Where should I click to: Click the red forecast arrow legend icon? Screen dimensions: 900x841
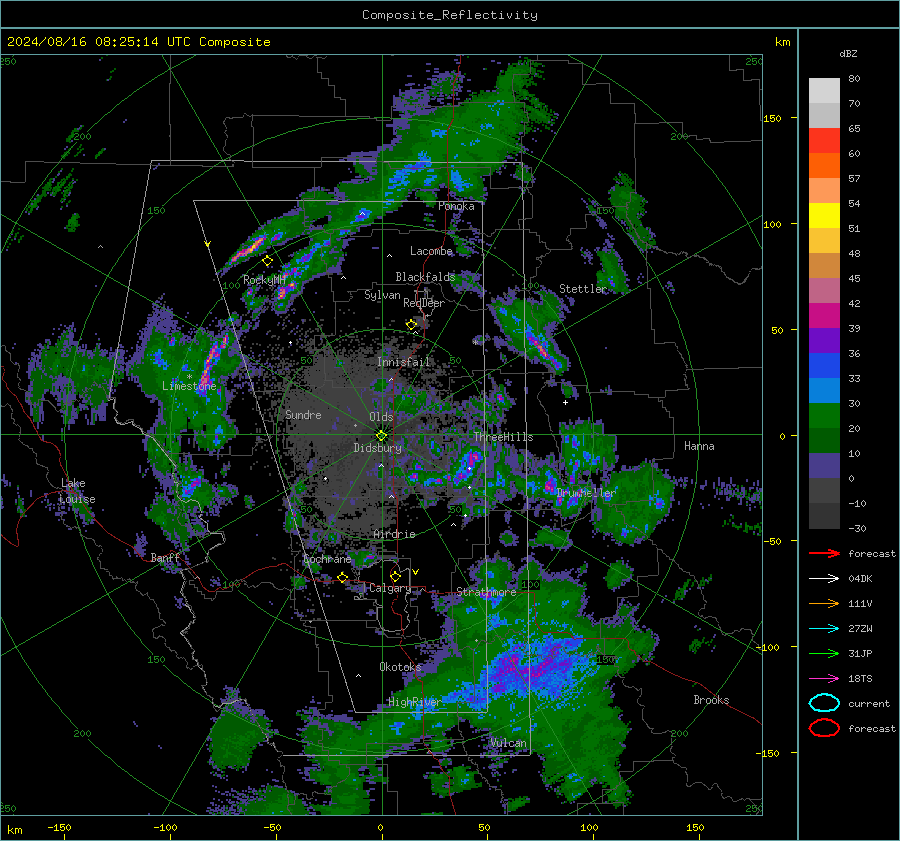(824, 553)
